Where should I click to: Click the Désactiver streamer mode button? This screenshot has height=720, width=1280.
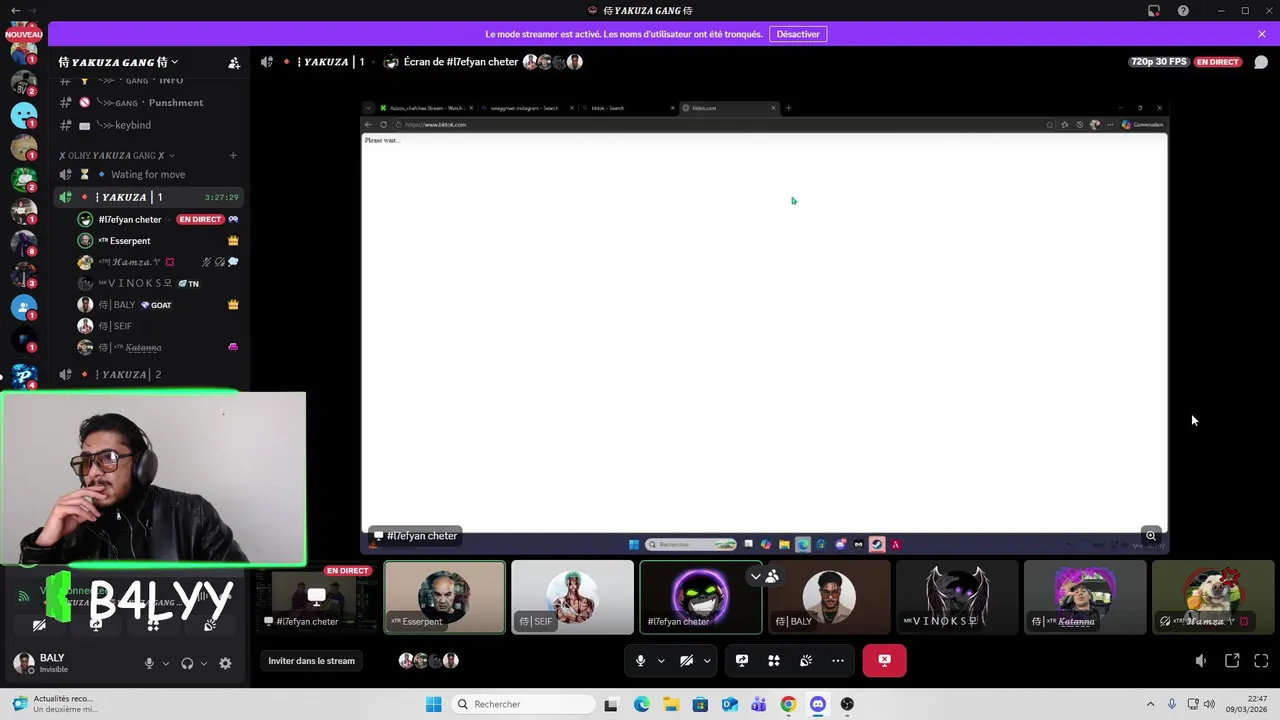coord(798,34)
